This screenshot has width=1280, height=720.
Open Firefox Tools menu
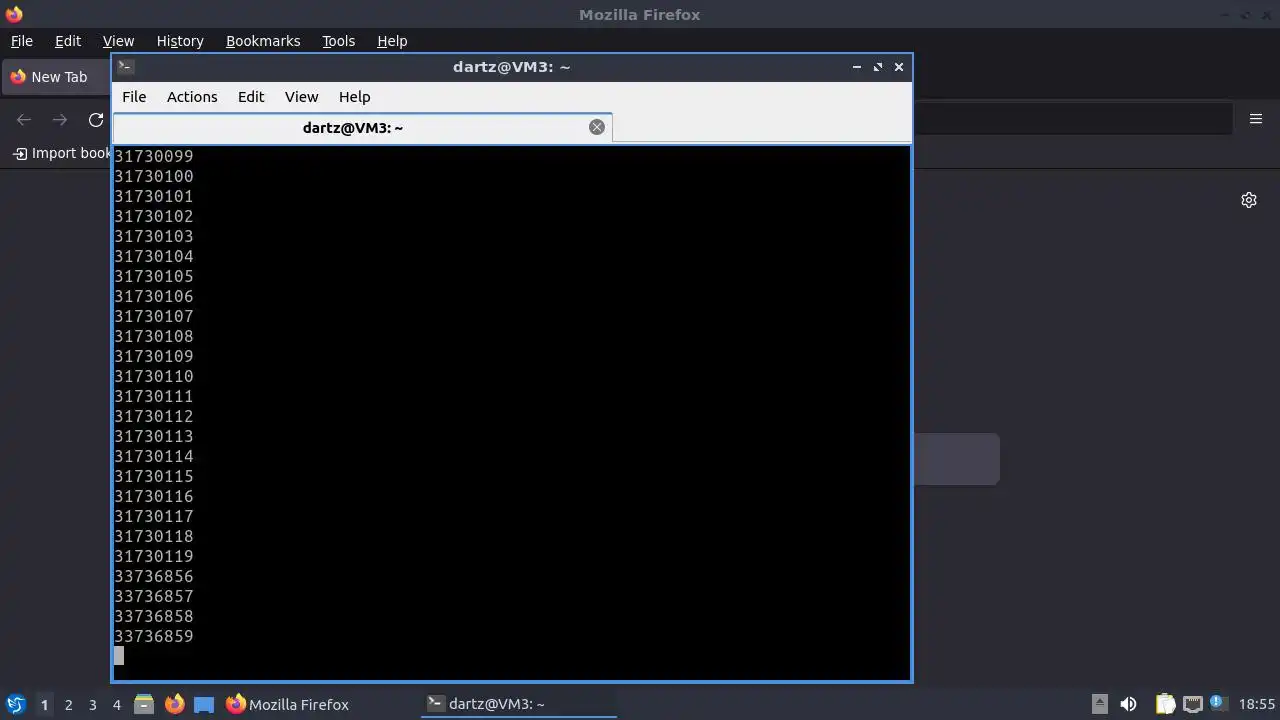click(x=338, y=41)
